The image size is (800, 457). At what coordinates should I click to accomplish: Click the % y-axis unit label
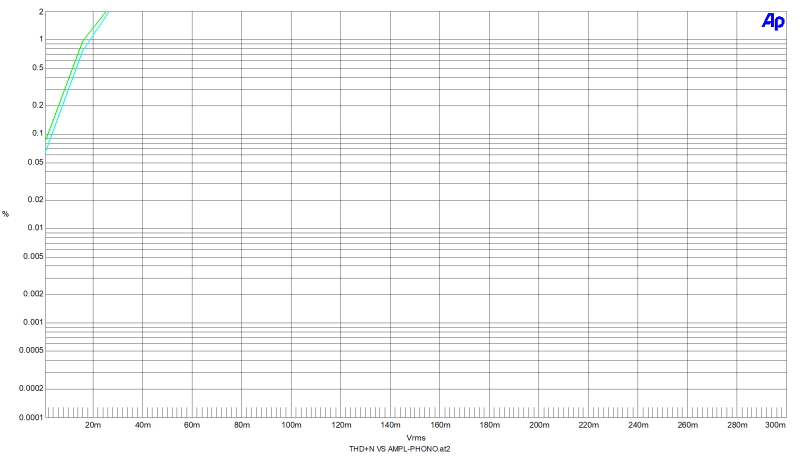pyautogui.click(x=6, y=214)
